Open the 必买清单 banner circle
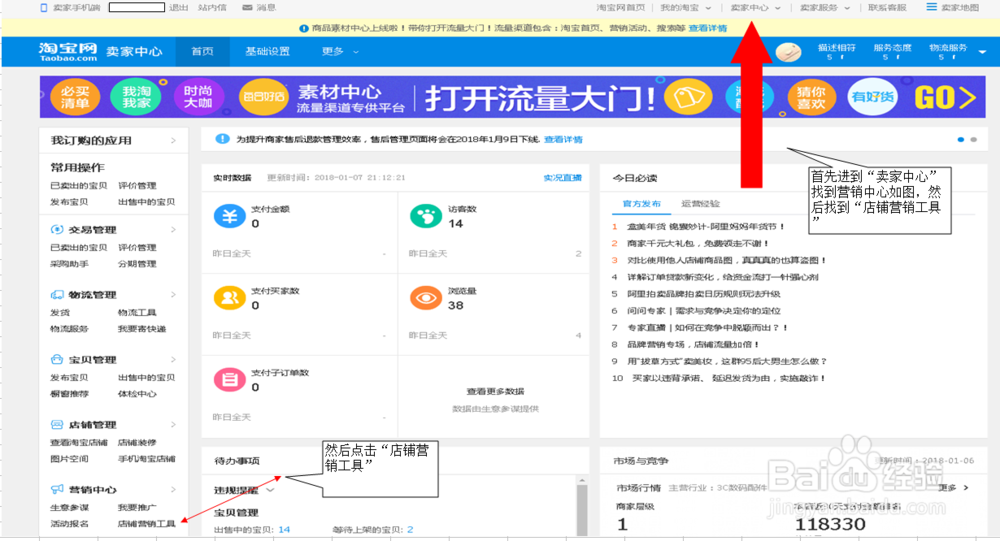The height and width of the screenshot is (541, 1000). click(75, 98)
